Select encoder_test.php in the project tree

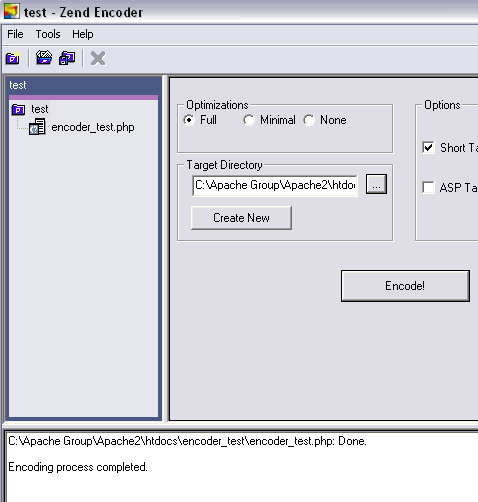pyautogui.click(x=93, y=127)
